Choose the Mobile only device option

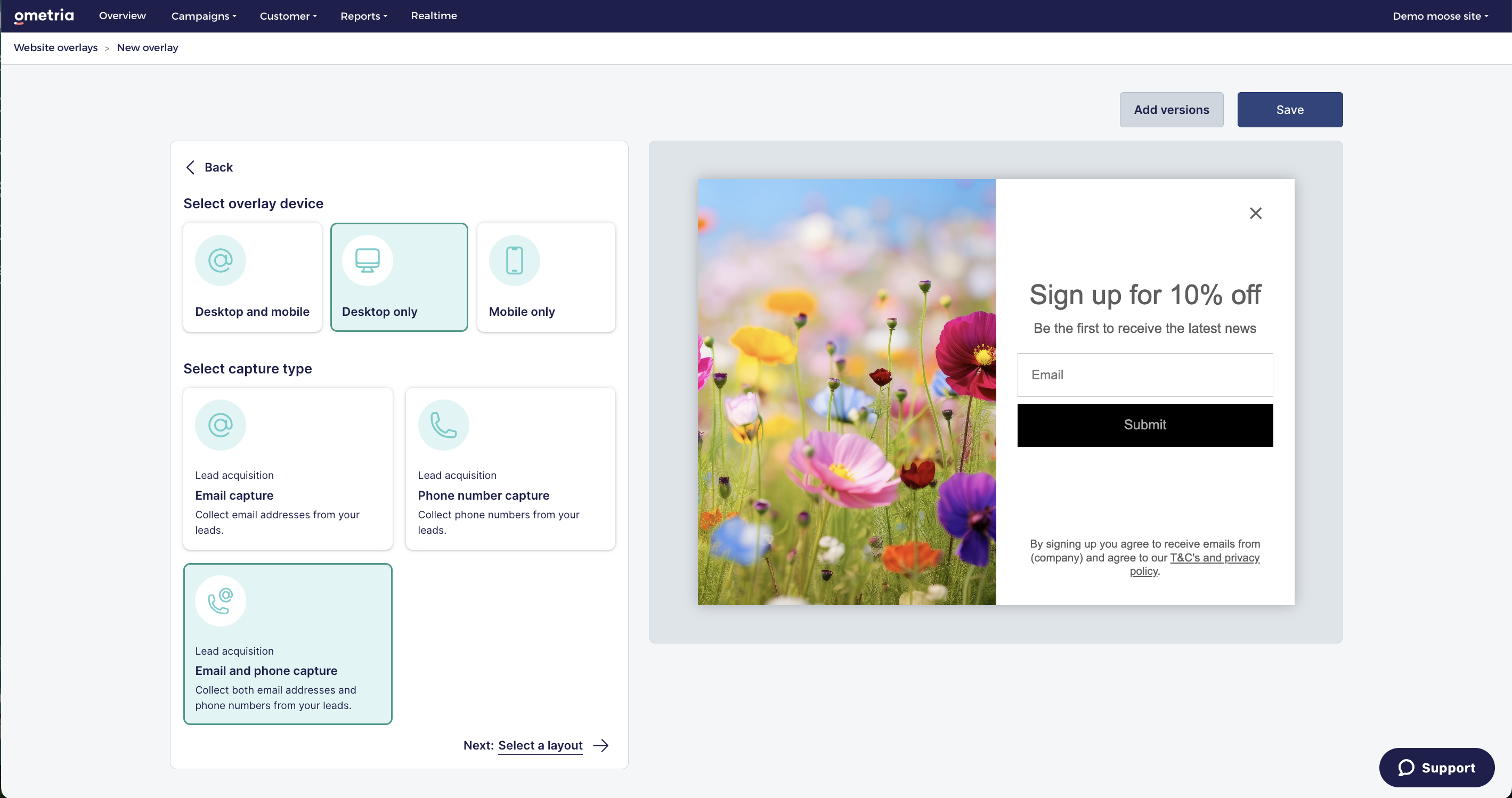point(546,277)
